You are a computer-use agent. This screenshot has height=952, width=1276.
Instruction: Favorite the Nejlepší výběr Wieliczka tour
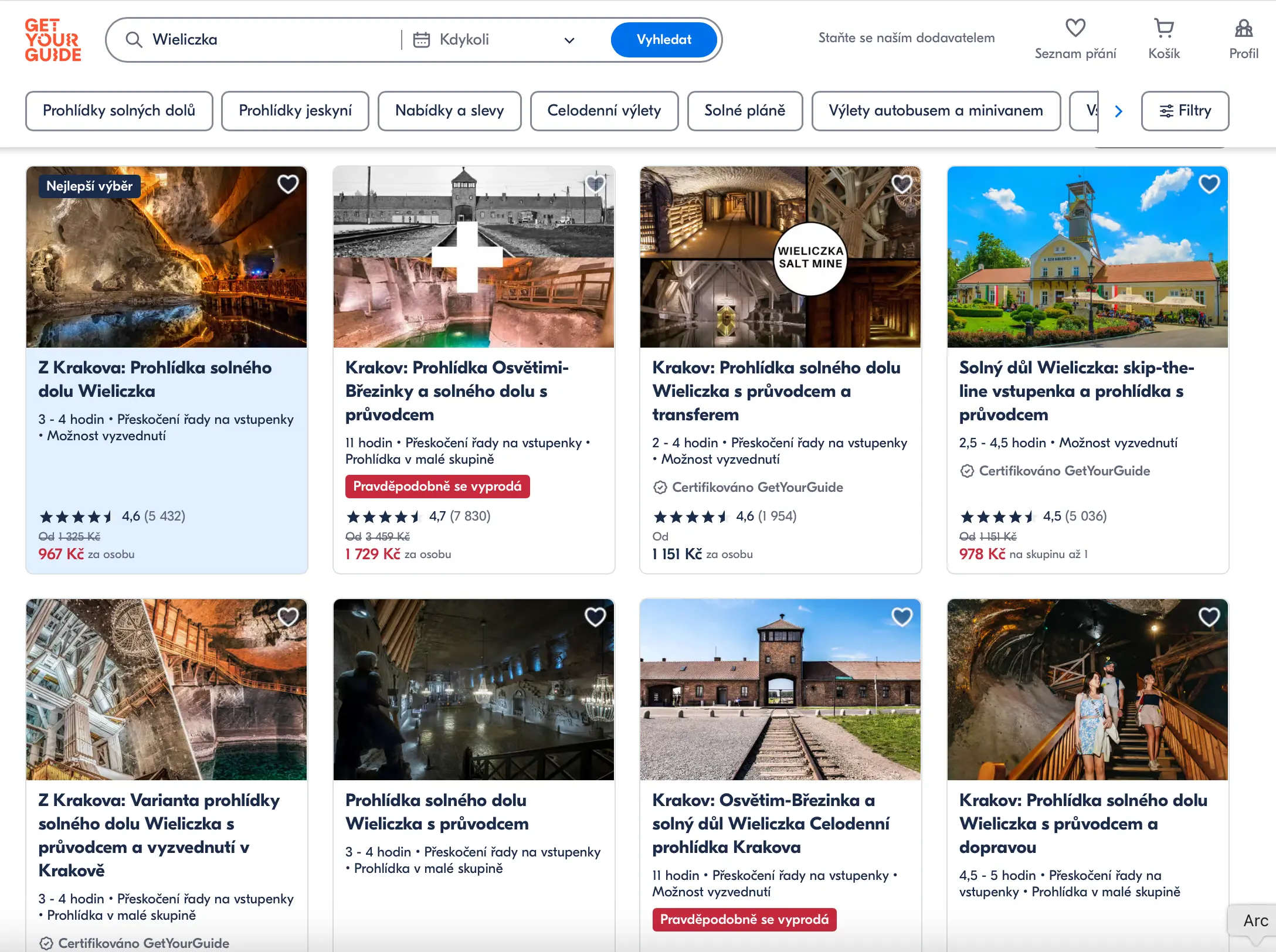pyautogui.click(x=287, y=184)
